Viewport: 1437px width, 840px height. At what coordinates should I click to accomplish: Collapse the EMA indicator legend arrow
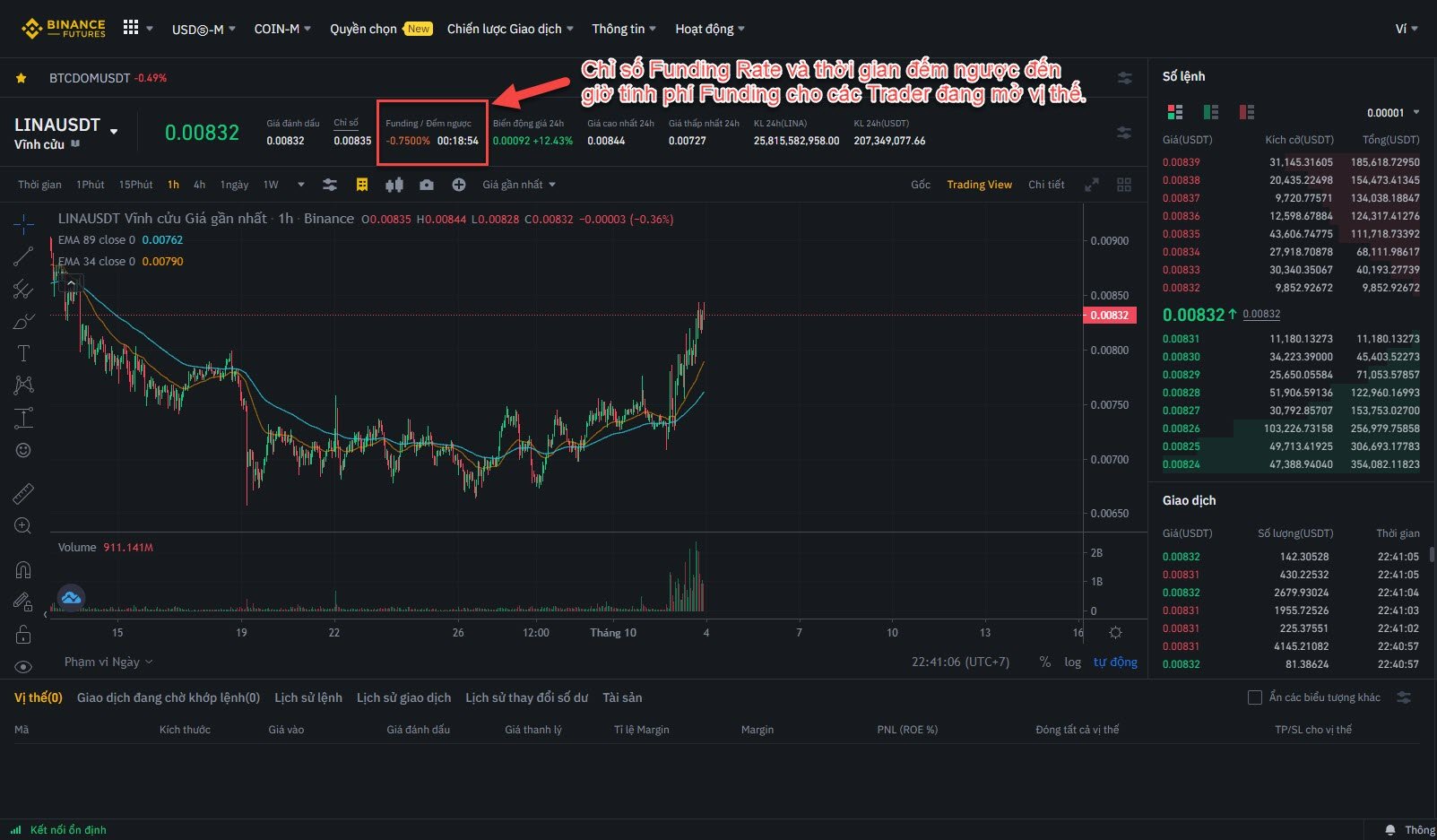coord(71,283)
